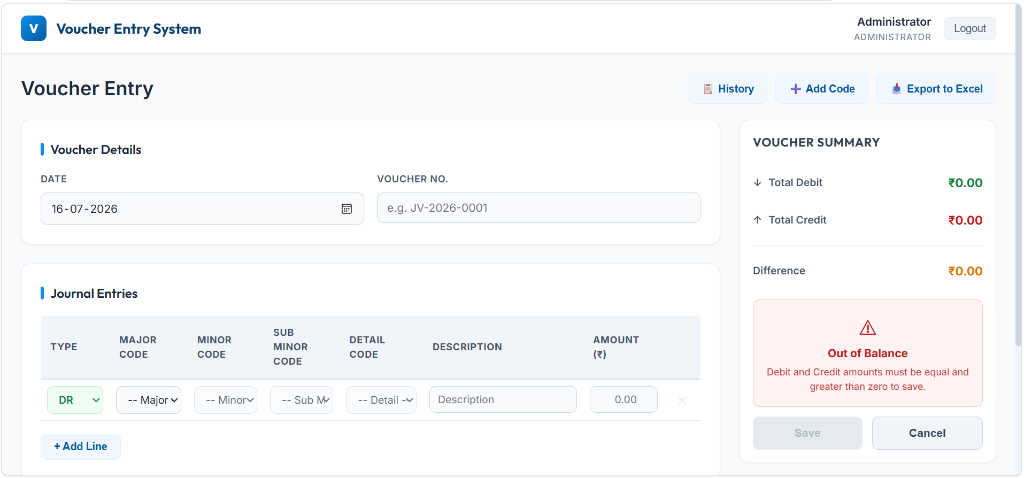Click the MAJOR CODE column header
Image resolution: width=1024 pixels, height=478 pixels.
pos(138,347)
